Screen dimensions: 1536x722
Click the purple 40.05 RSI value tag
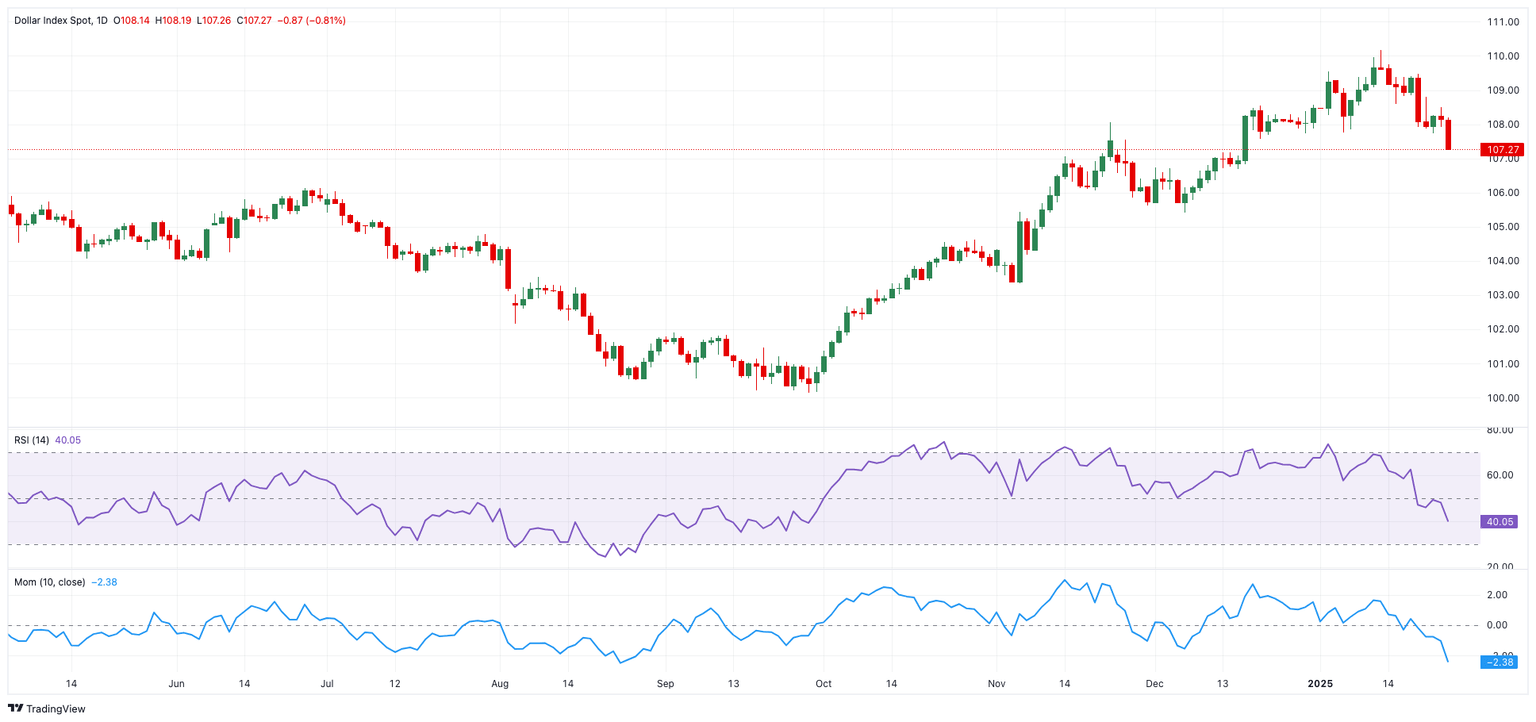pyautogui.click(x=1503, y=522)
